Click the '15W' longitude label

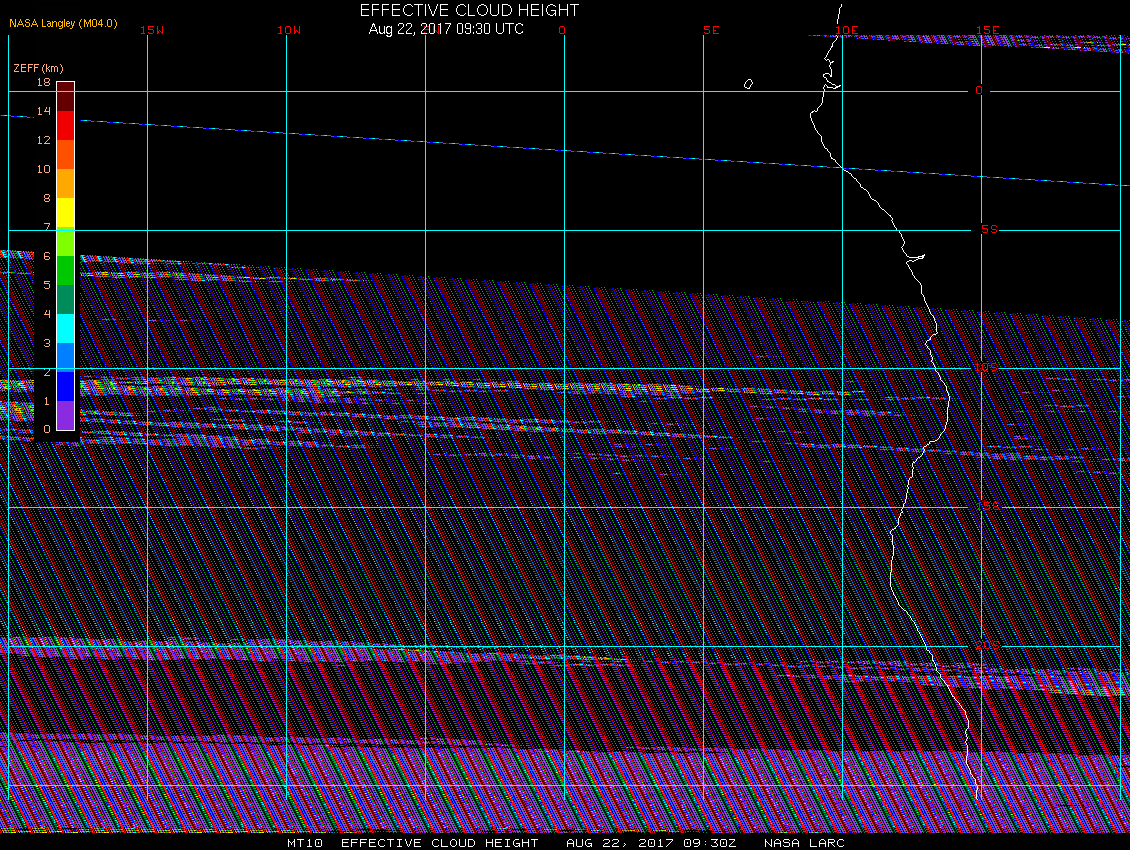[x=152, y=30]
